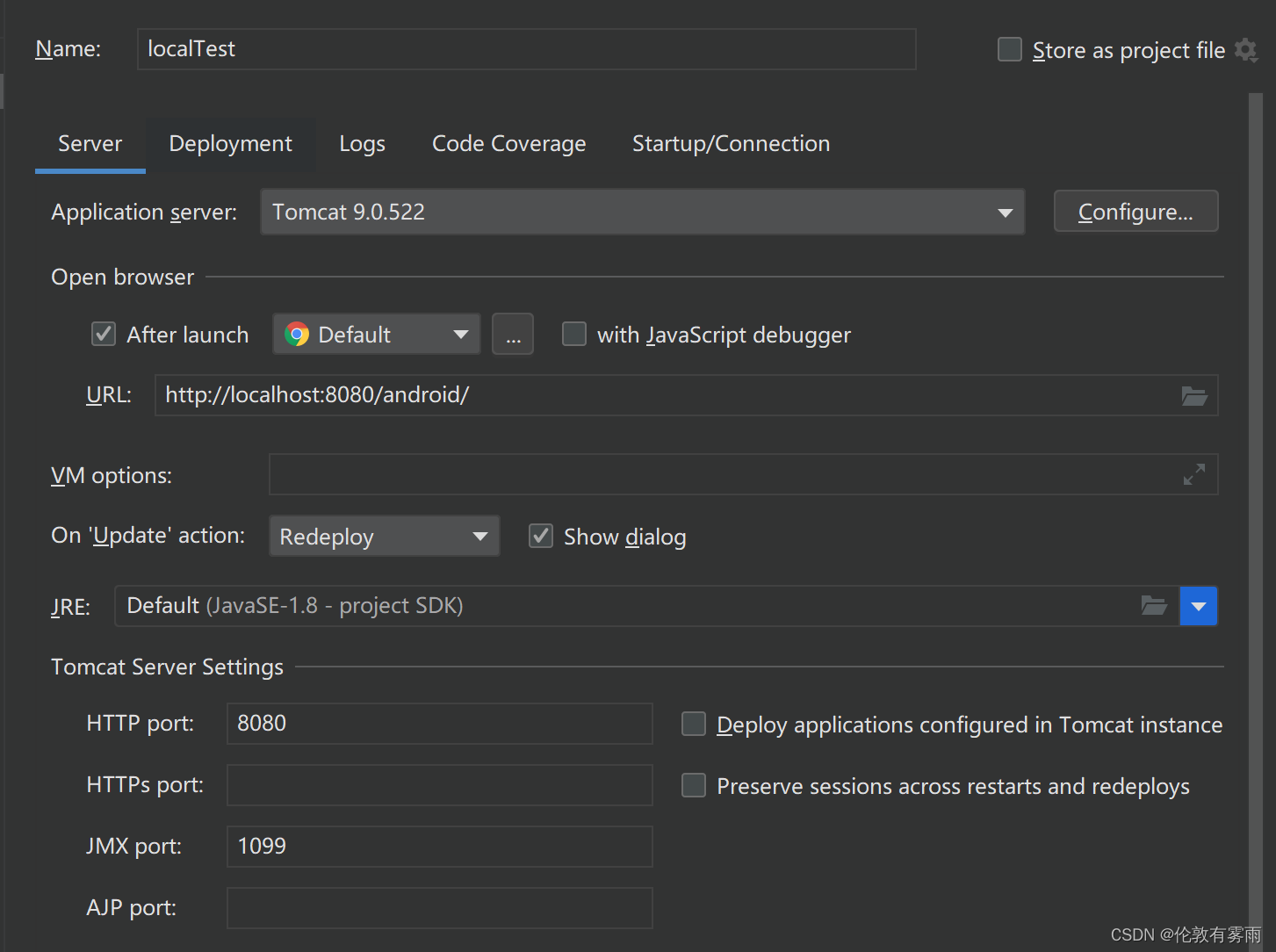Click the Configure... button
Screen dimensions: 1276x952
[1135, 212]
